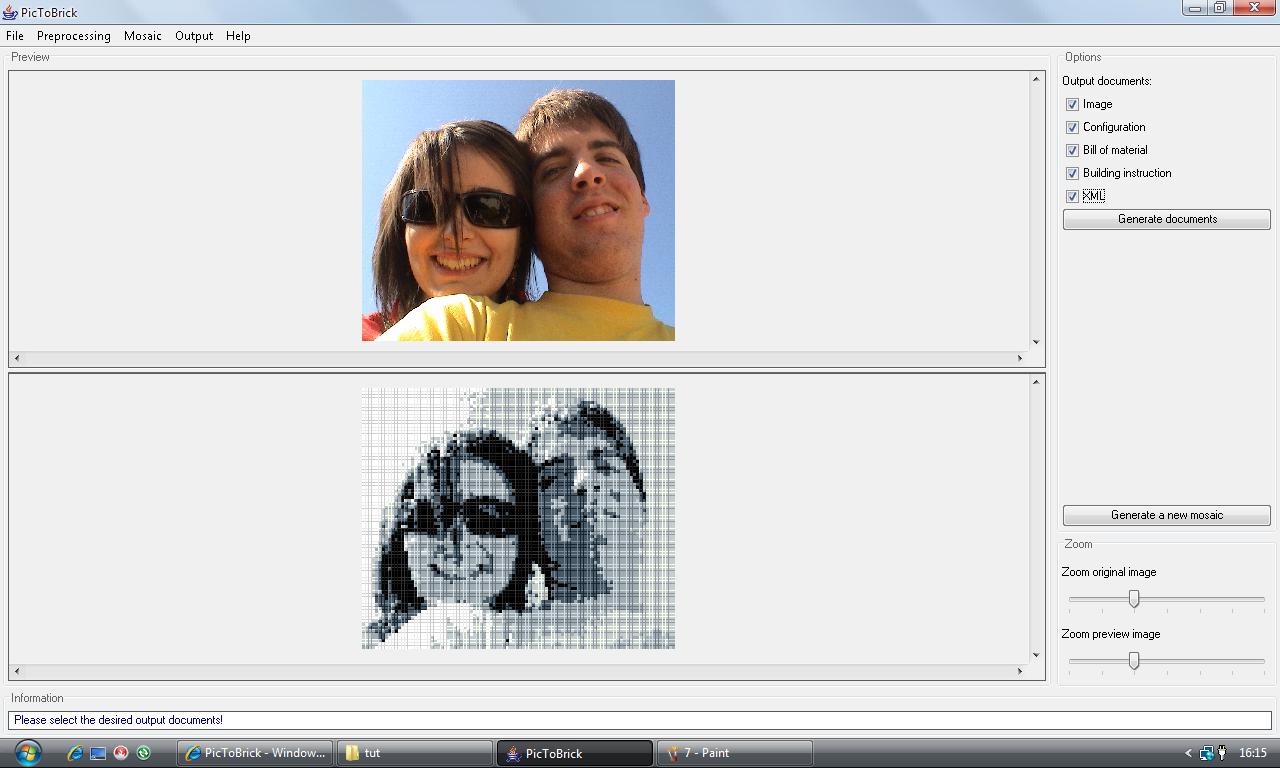Click down arrow of original image vertical scrollbar

[x=1037, y=343]
